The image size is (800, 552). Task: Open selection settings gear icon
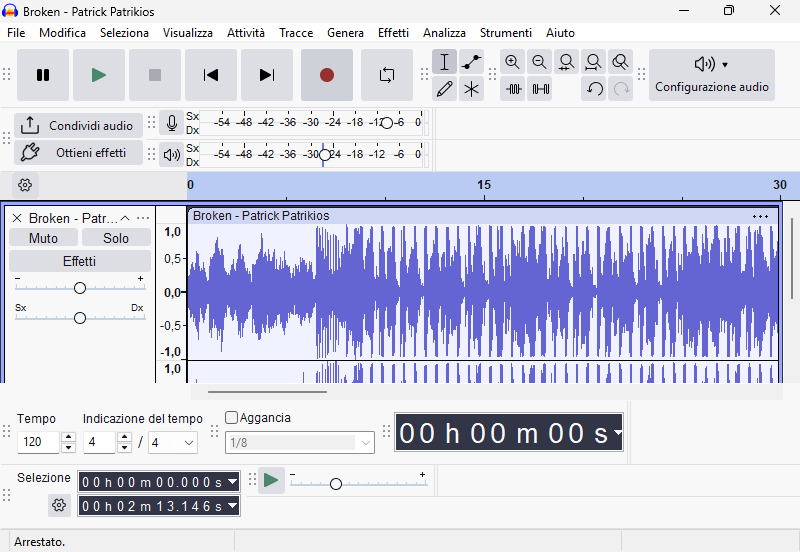click(59, 505)
